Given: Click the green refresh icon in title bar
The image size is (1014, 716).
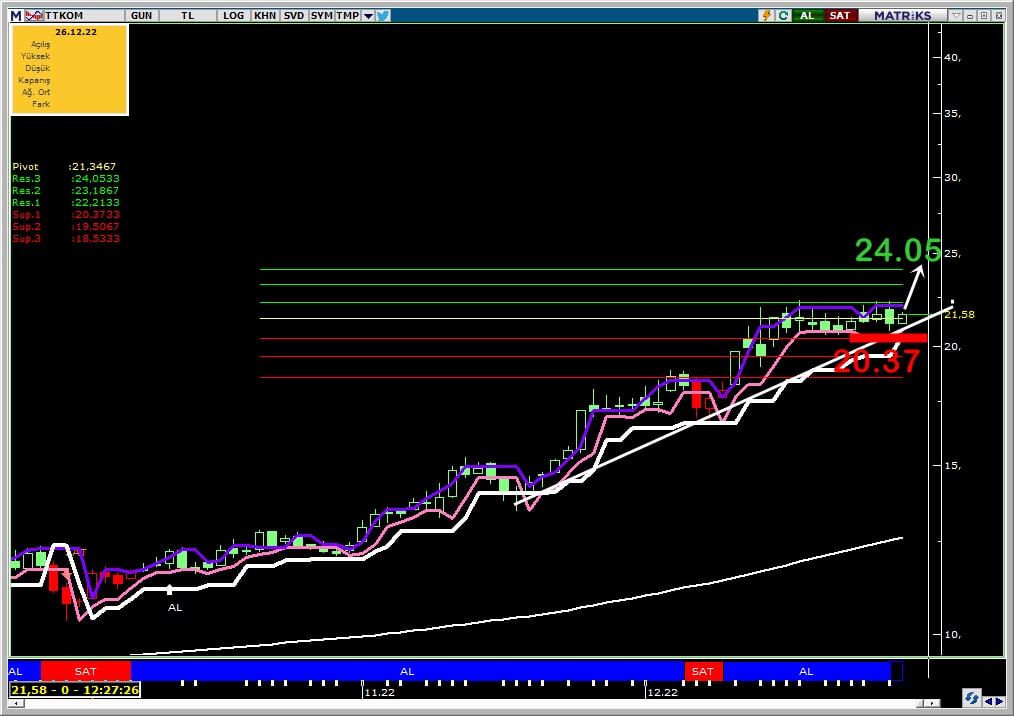Looking at the screenshot, I should [782, 15].
